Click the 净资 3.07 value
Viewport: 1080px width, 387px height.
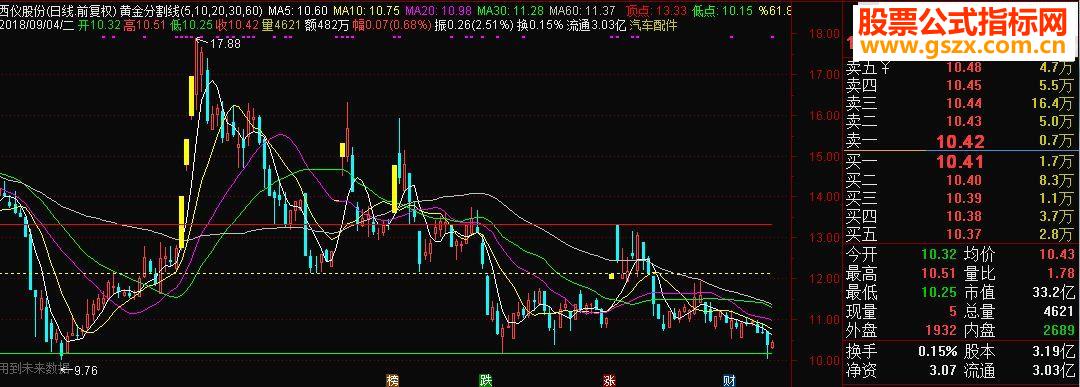944,371
